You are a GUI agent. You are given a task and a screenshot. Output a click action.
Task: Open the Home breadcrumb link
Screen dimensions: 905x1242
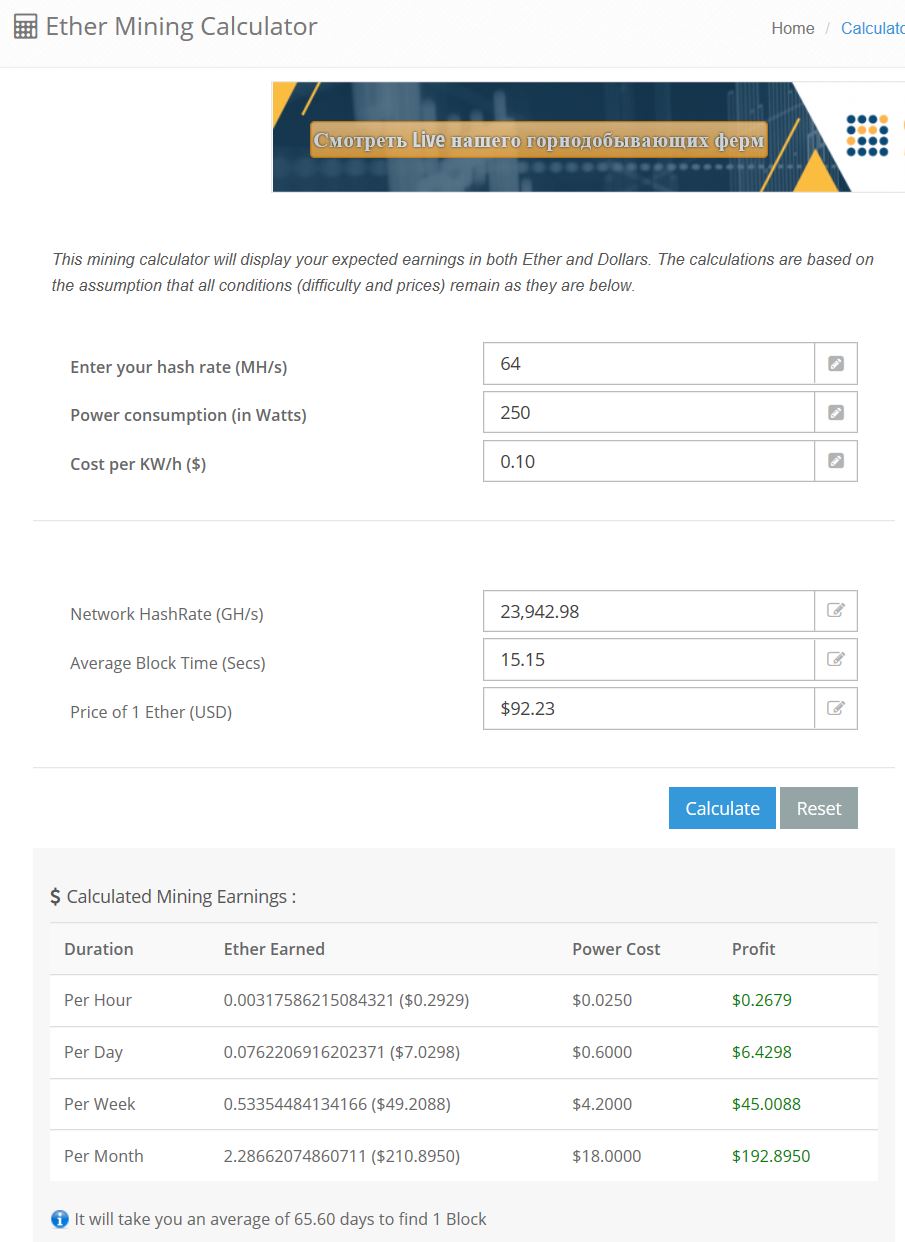coord(792,28)
